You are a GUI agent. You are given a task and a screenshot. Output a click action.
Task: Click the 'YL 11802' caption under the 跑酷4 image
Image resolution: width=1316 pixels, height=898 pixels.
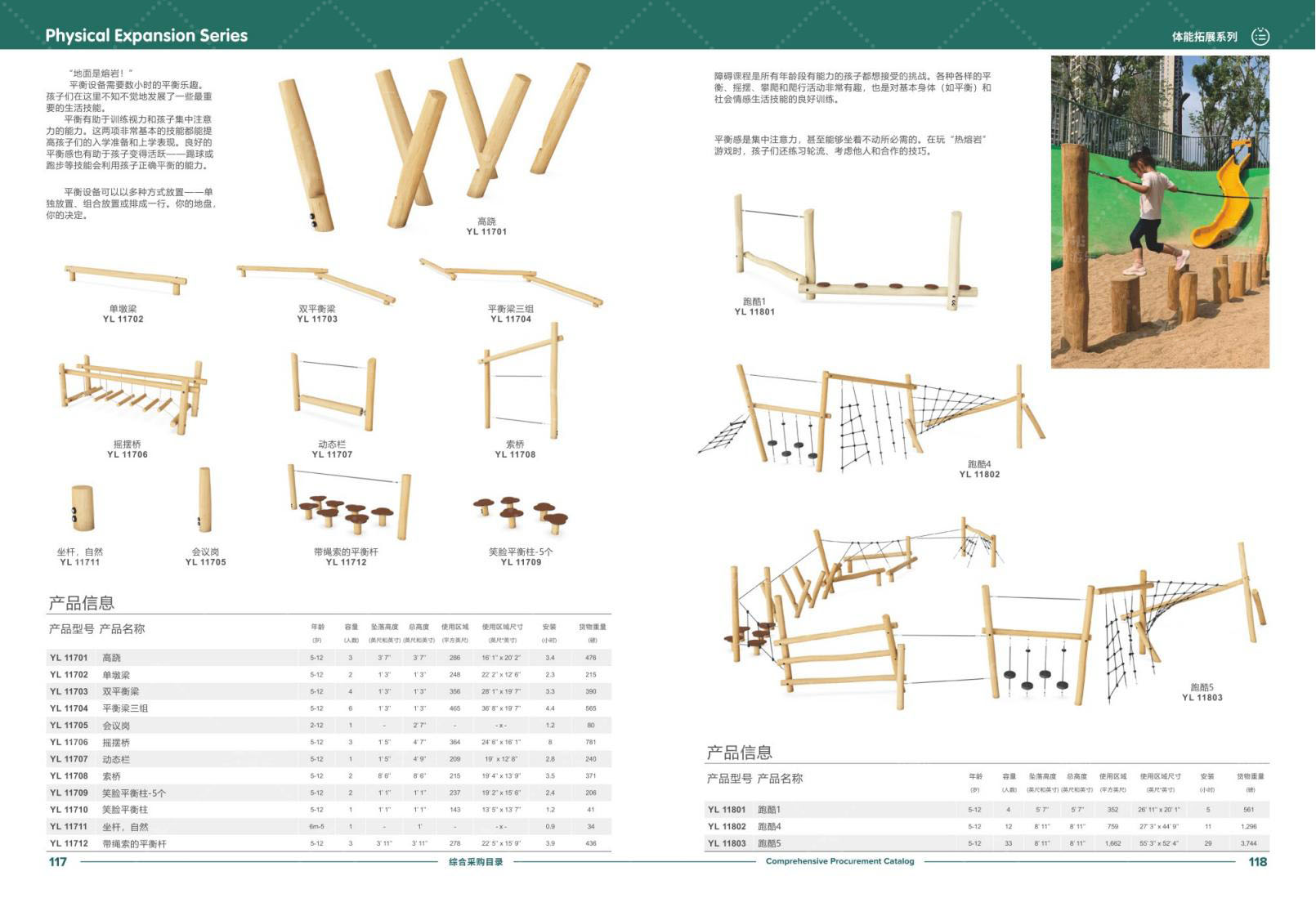979,474
